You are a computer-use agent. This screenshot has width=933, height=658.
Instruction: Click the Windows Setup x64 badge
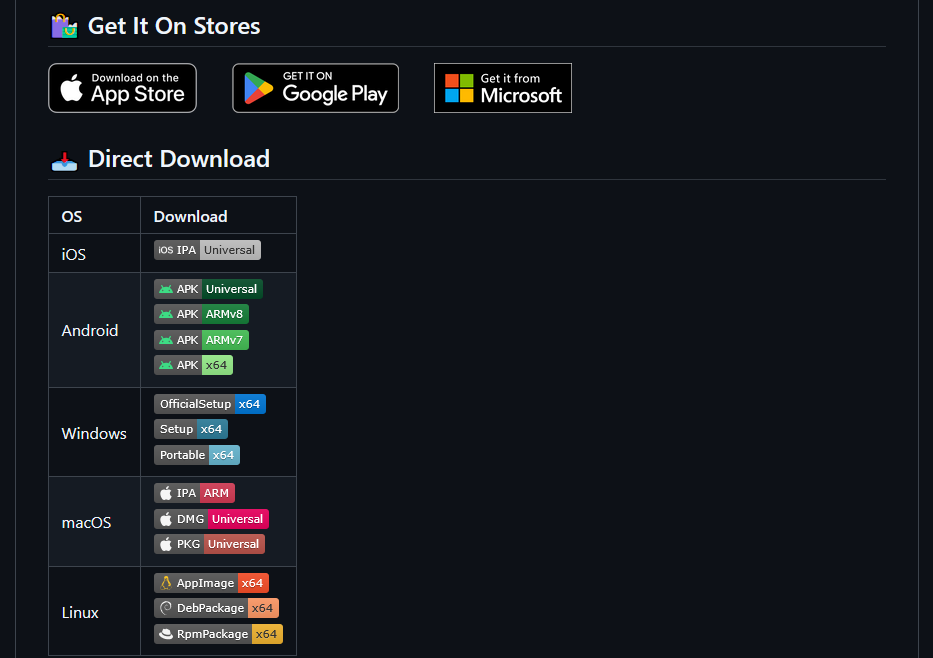pos(191,429)
